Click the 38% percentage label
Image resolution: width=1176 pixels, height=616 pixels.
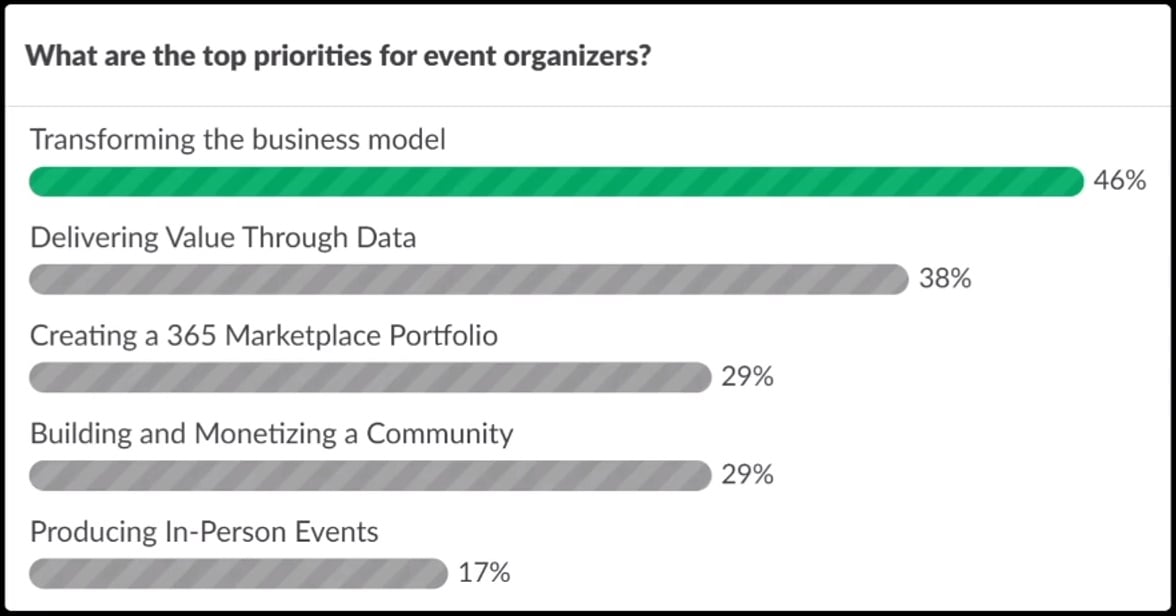coord(945,278)
